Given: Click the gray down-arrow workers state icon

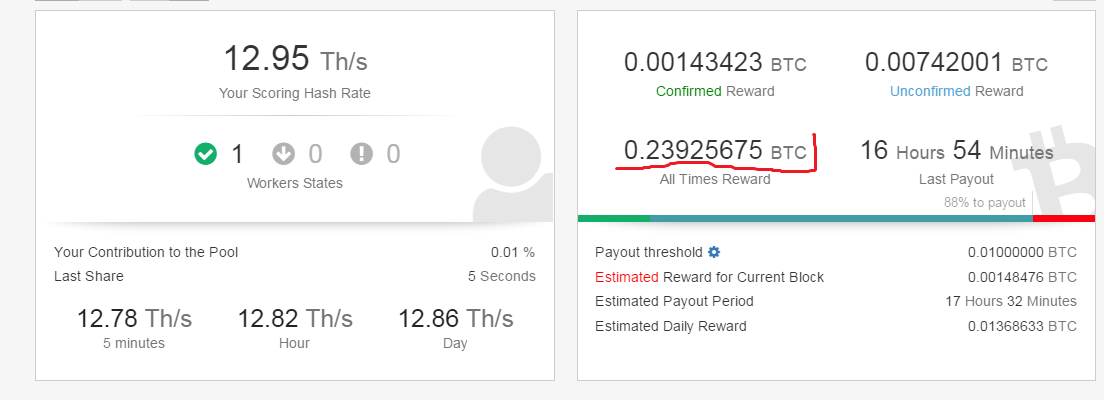Looking at the screenshot, I should 284,154.
